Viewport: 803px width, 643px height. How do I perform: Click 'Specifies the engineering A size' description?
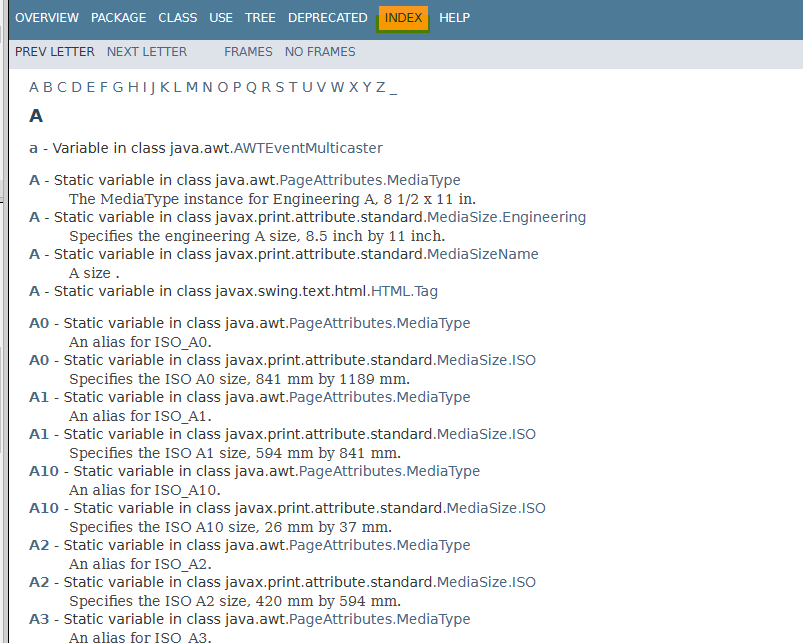pos(257,236)
